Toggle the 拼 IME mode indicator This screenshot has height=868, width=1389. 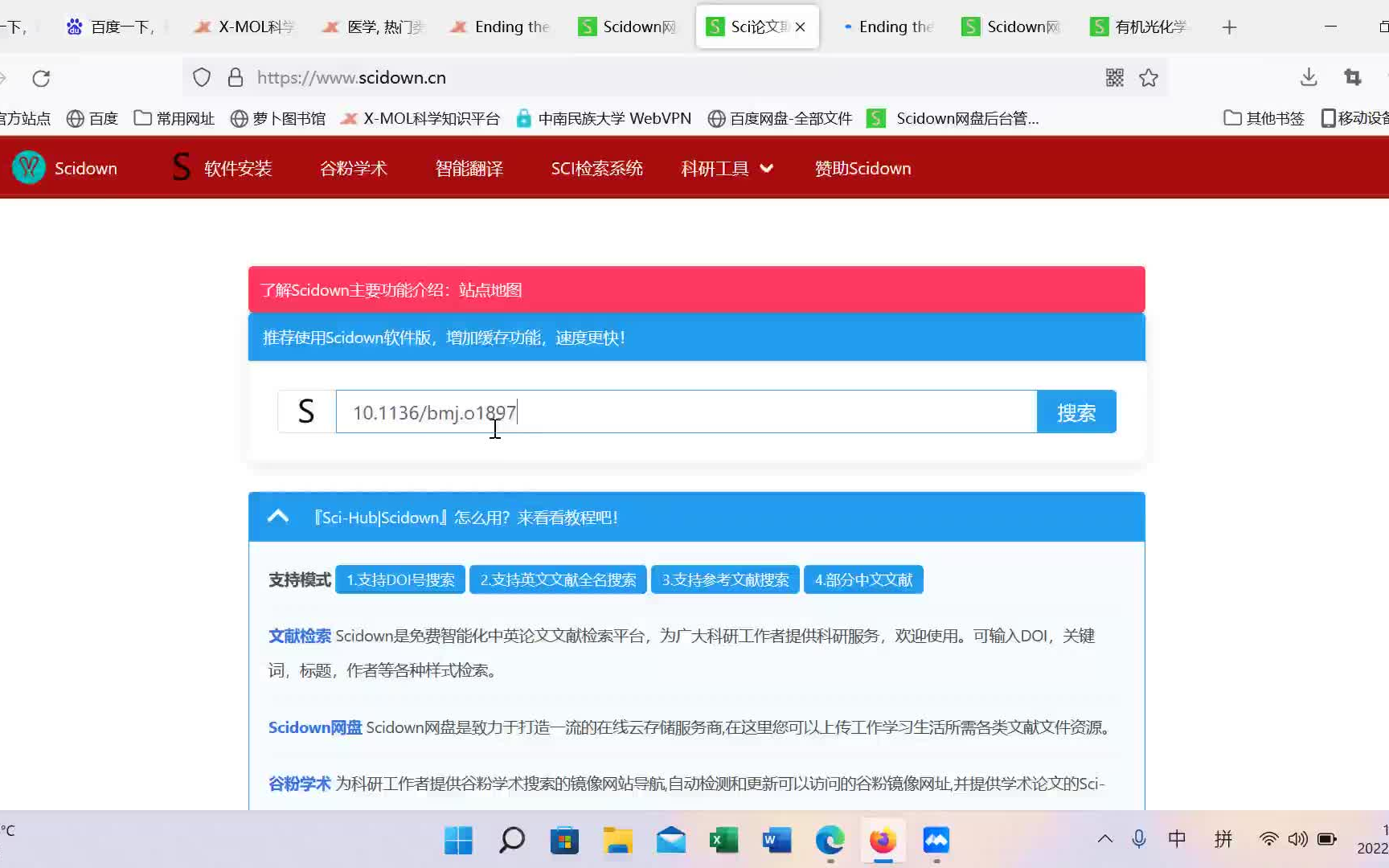1223,839
